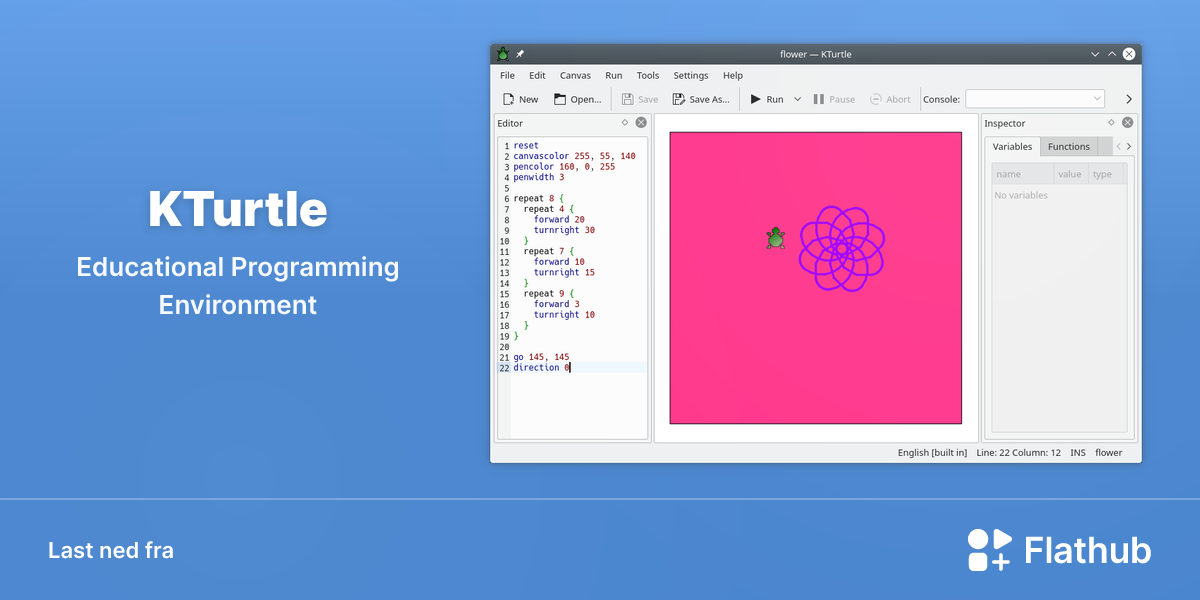Screen dimensions: 1200x600
Task: Click the 'turnright 15' code line
Action: coord(564,272)
